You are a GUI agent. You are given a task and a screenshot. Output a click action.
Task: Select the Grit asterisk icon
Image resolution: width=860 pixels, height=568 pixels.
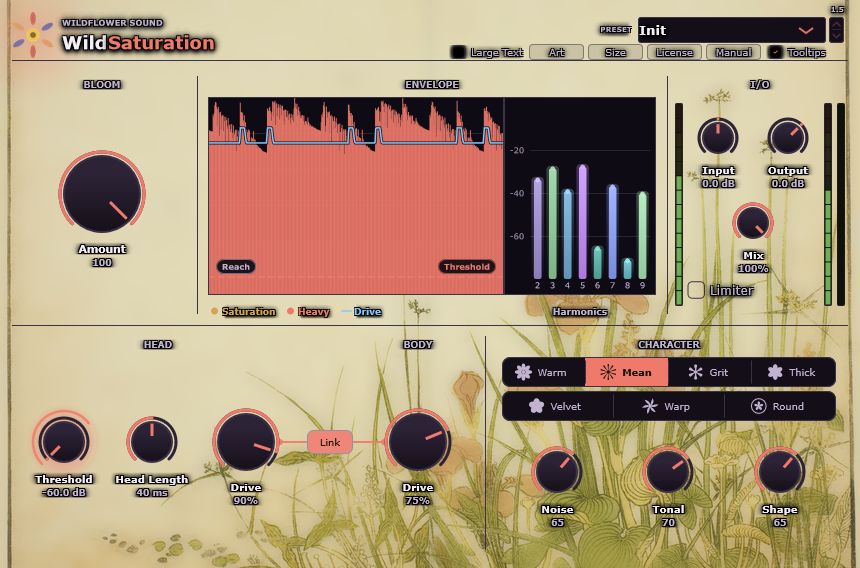click(x=695, y=372)
